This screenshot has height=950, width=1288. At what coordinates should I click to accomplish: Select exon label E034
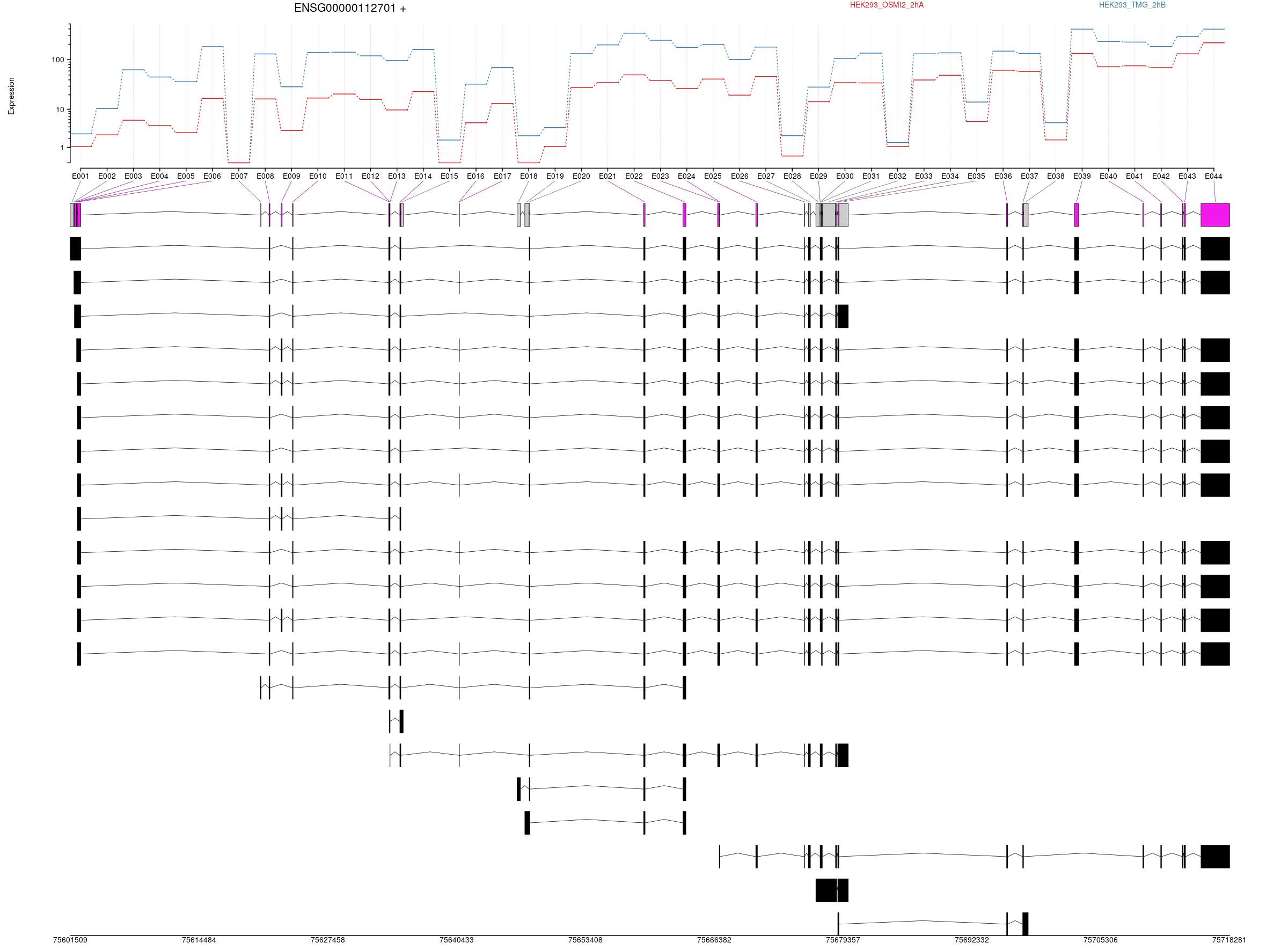pyautogui.click(x=950, y=177)
